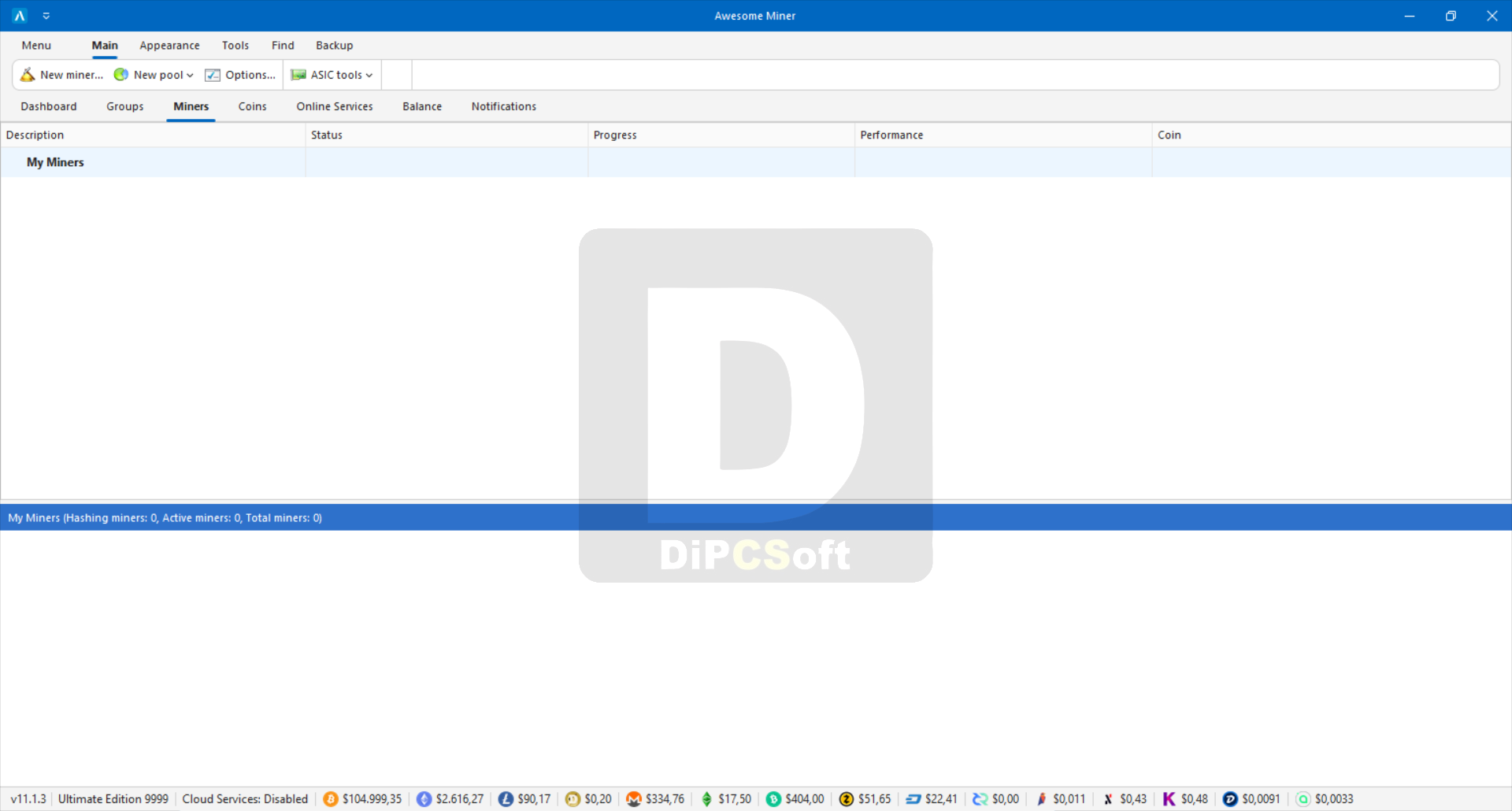Open the Options... dialog button
Screen dimensions: 1512x811
[x=250, y=75]
